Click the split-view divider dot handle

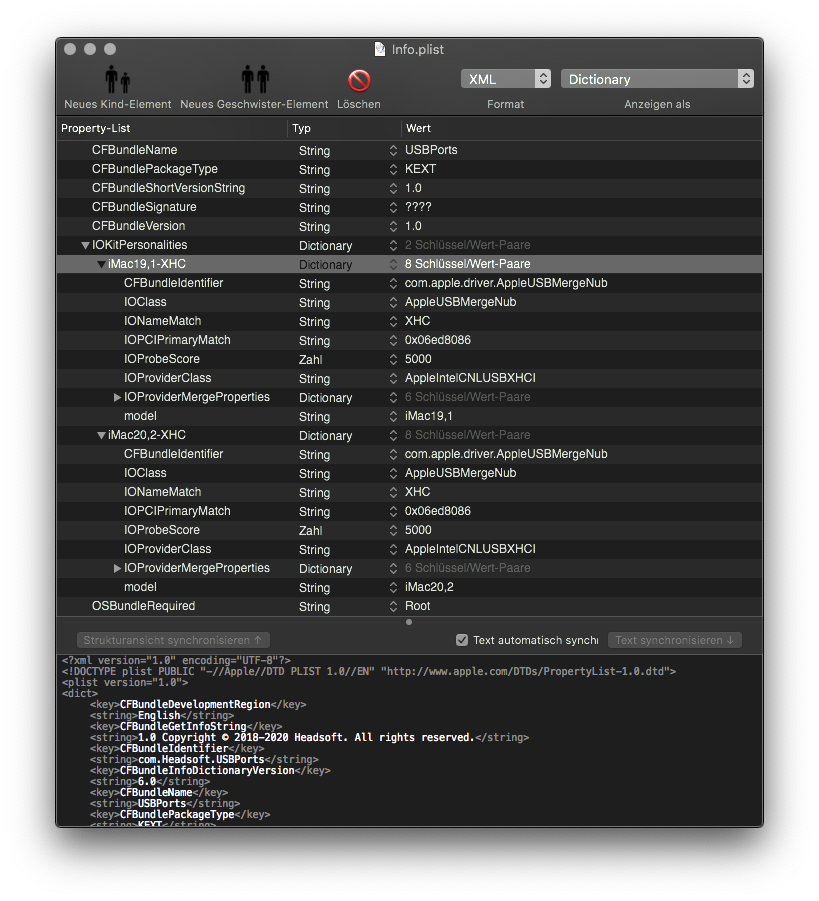coord(409,622)
